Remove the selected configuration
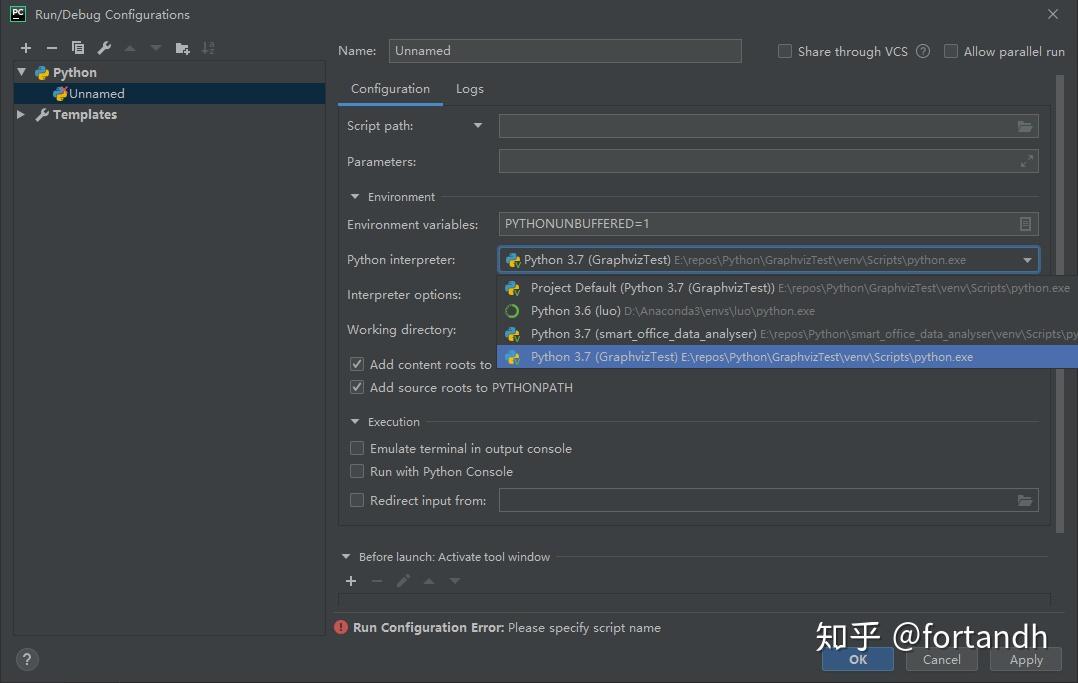1078x683 pixels. pyautogui.click(x=52, y=47)
